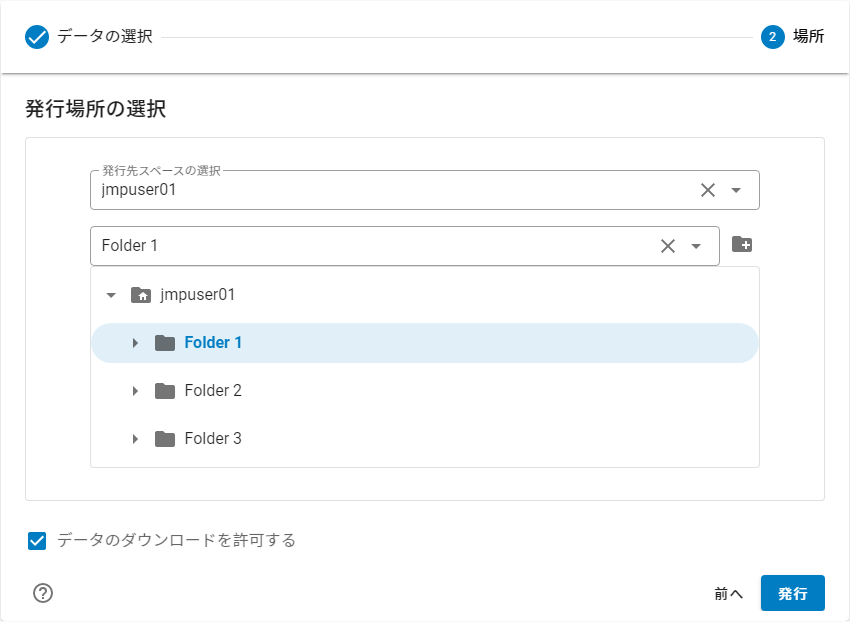Viewport: 850px width, 622px height.
Task: Collapse the jmpuser01 tree node
Action: (112, 294)
